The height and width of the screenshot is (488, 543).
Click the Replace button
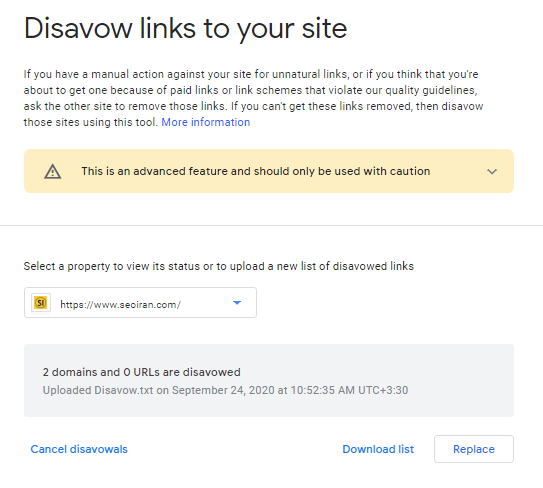click(474, 449)
